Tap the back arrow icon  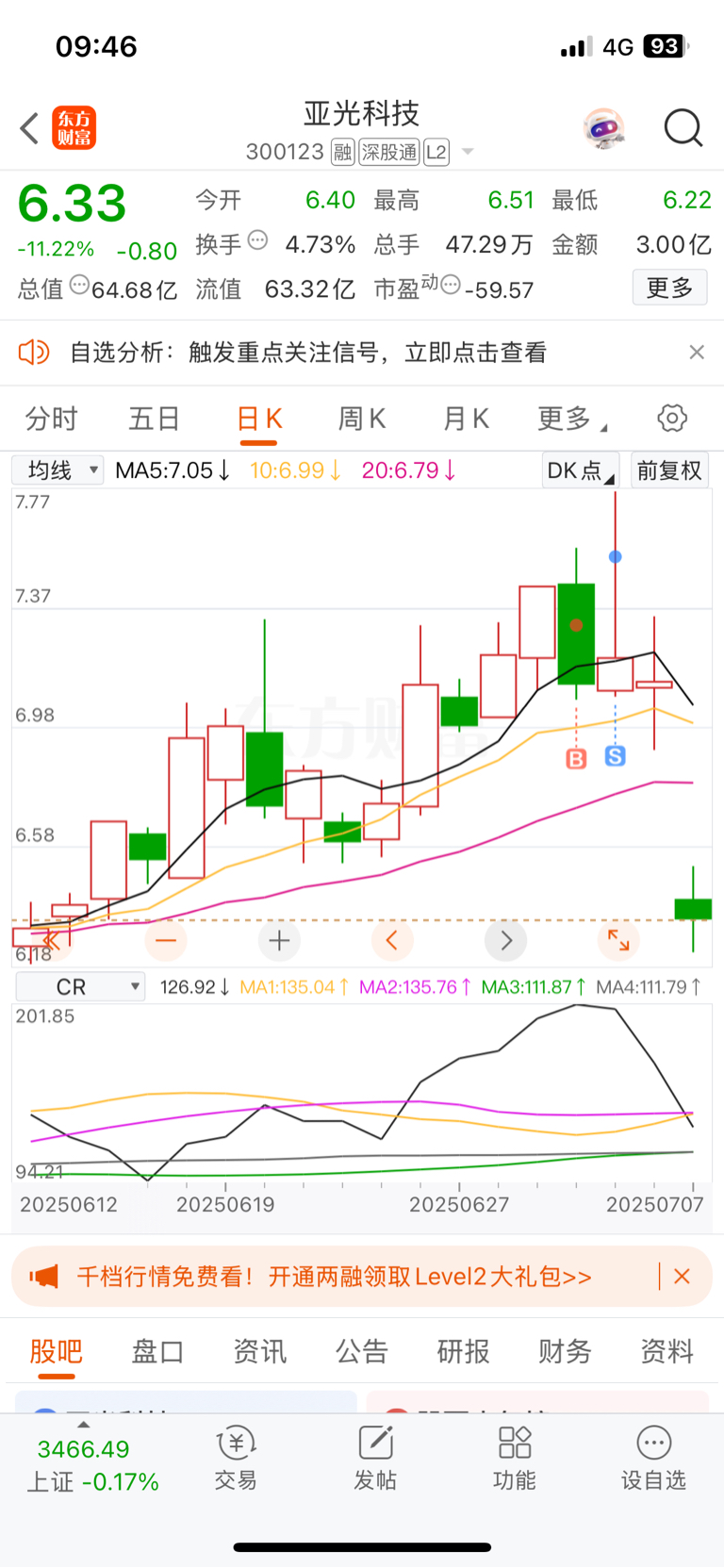coord(29,128)
